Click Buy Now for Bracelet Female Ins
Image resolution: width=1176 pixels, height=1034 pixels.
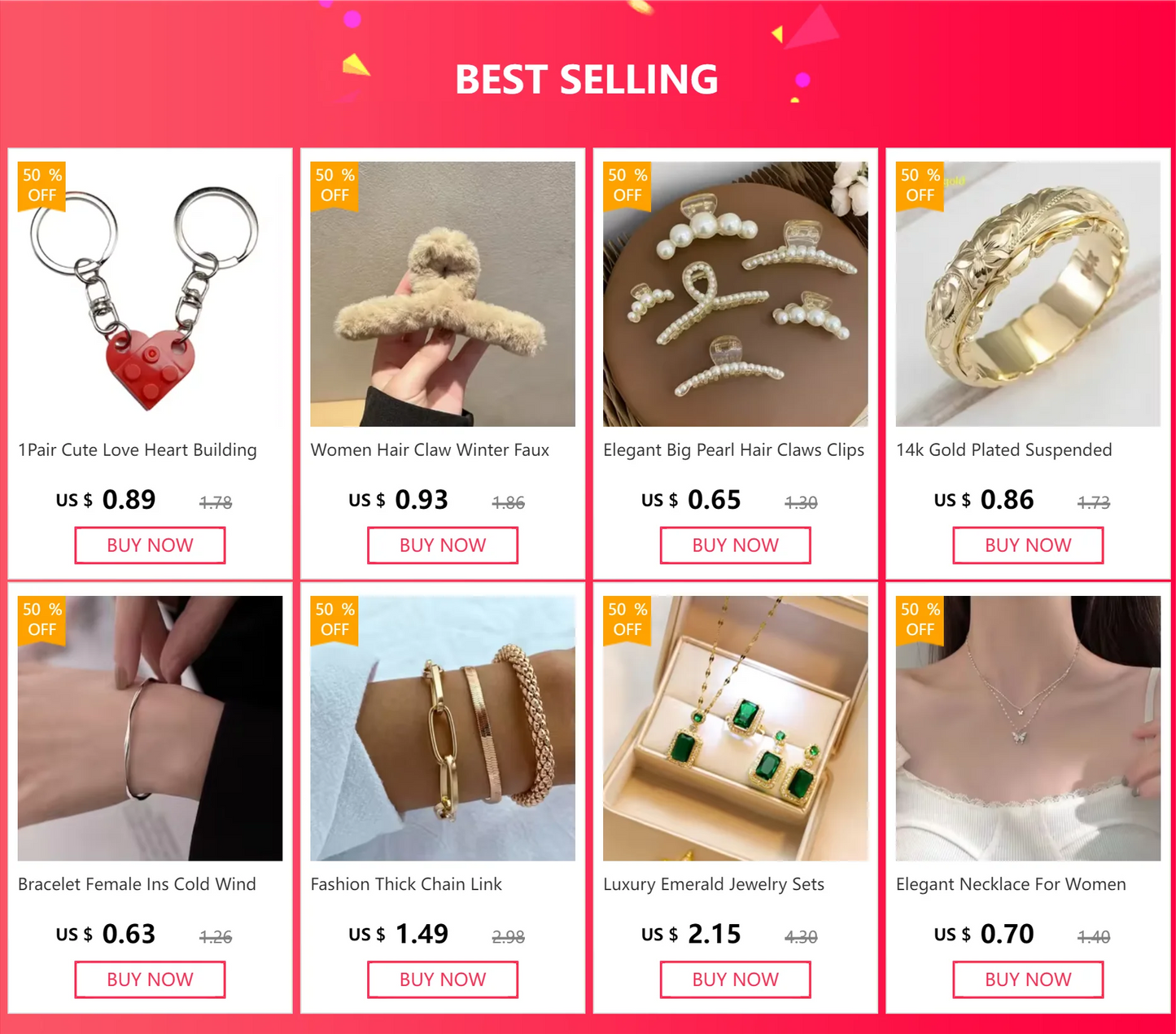tap(150, 979)
